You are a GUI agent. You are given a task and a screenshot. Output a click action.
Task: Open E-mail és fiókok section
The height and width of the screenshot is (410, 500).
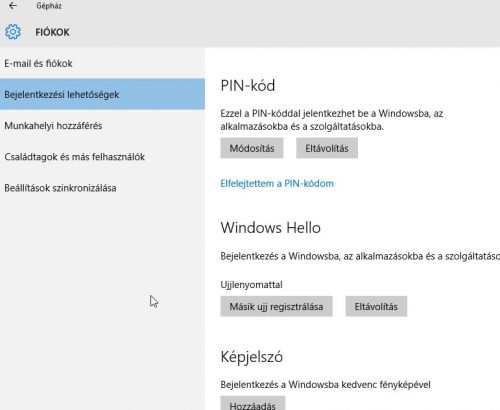(102, 63)
